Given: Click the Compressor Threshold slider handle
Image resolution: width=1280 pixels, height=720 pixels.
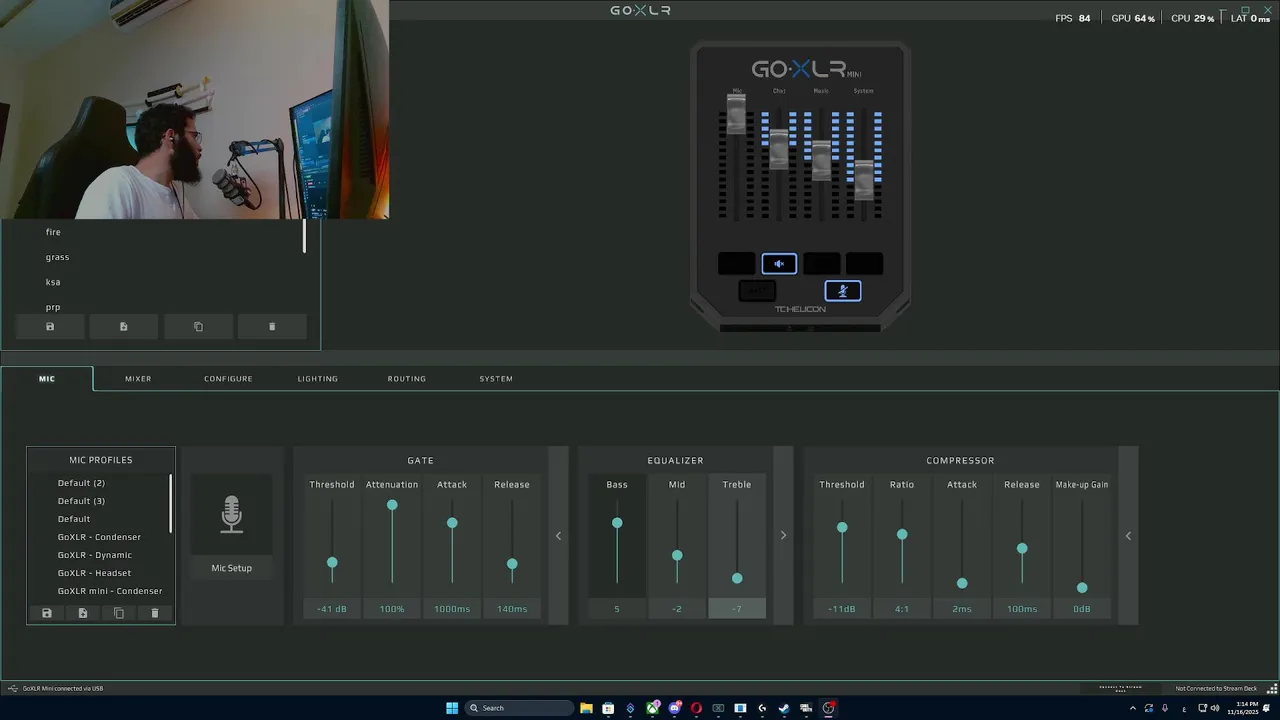Looking at the screenshot, I should click(x=842, y=527).
